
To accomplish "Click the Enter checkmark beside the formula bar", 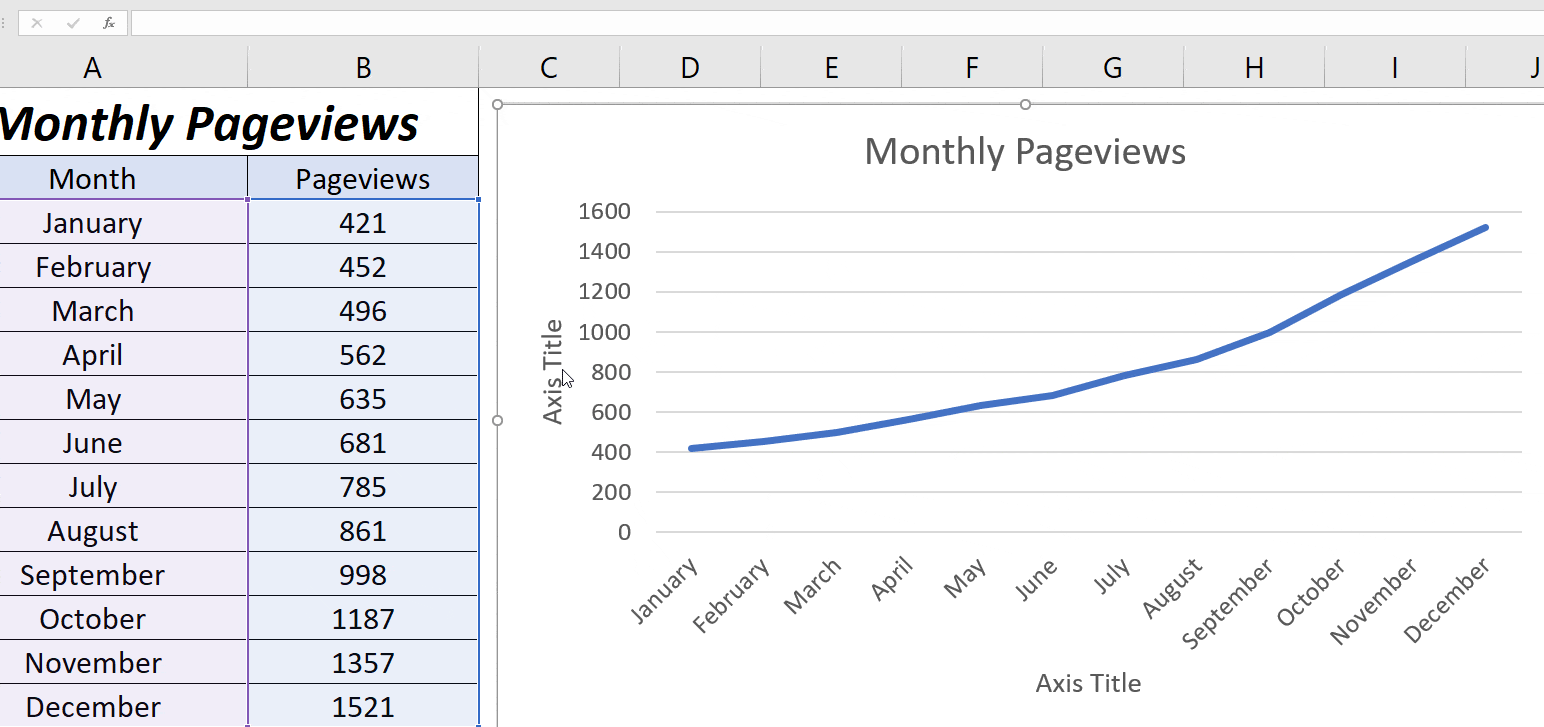I will click(71, 23).
